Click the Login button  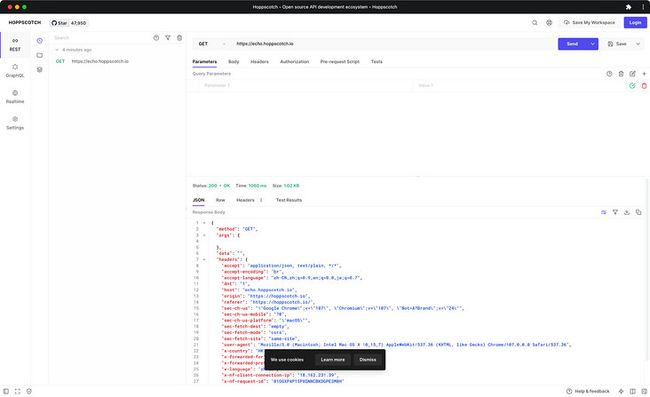(x=635, y=23)
